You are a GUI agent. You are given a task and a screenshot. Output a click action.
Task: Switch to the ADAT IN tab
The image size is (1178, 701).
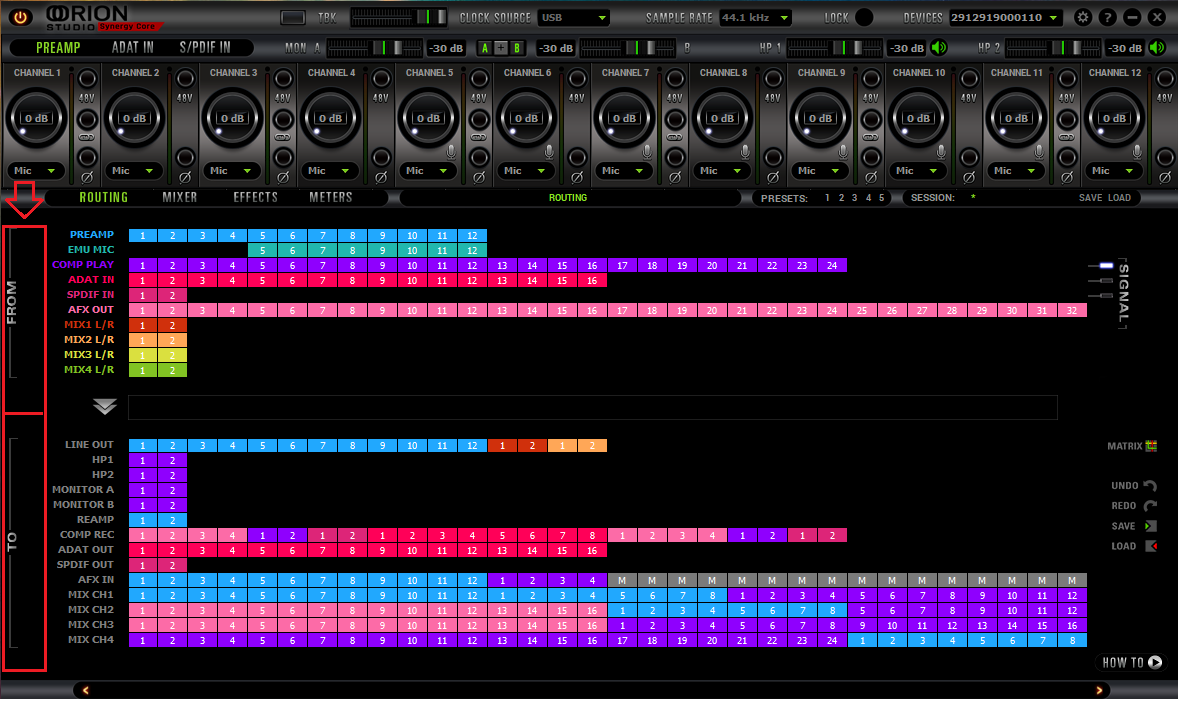tap(132, 47)
